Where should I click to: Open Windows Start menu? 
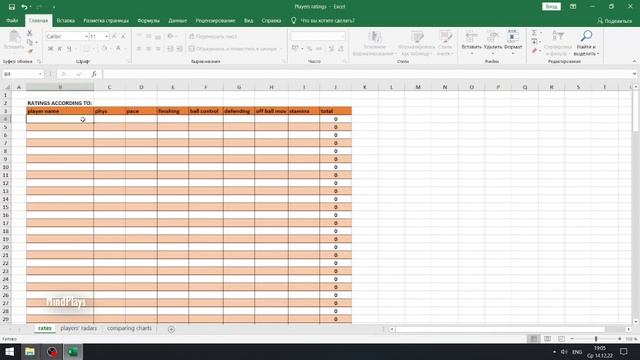[x=9, y=351]
